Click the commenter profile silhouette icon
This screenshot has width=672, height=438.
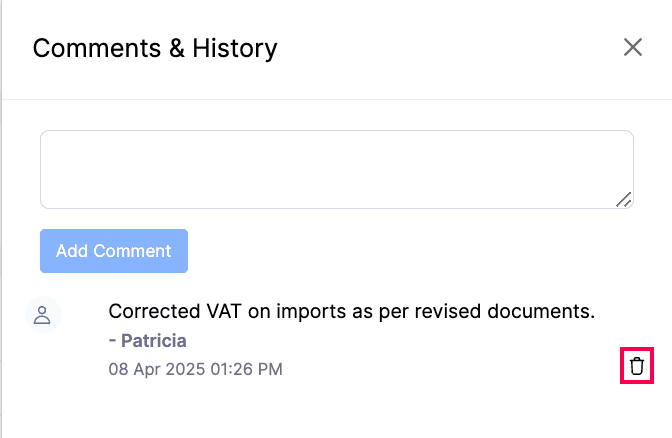tap(42, 315)
